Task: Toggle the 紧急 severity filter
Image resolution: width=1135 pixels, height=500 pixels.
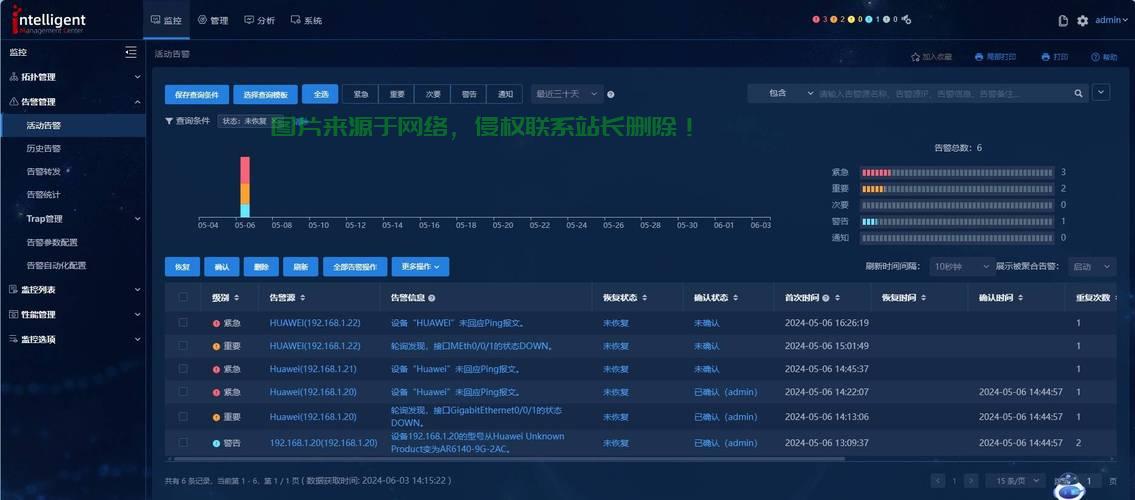Action: [x=360, y=94]
